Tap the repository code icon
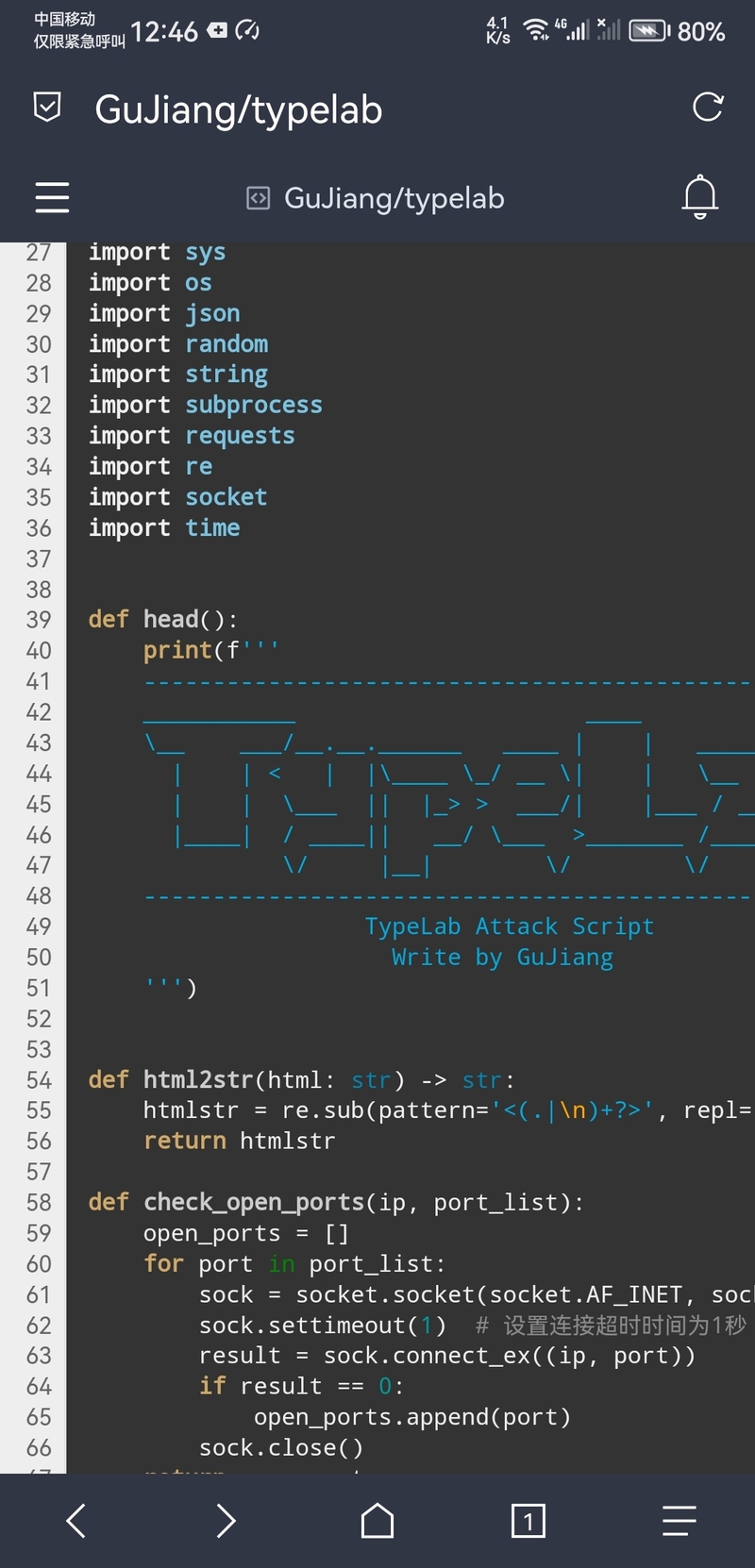This screenshot has height=1568, width=755. point(258,198)
